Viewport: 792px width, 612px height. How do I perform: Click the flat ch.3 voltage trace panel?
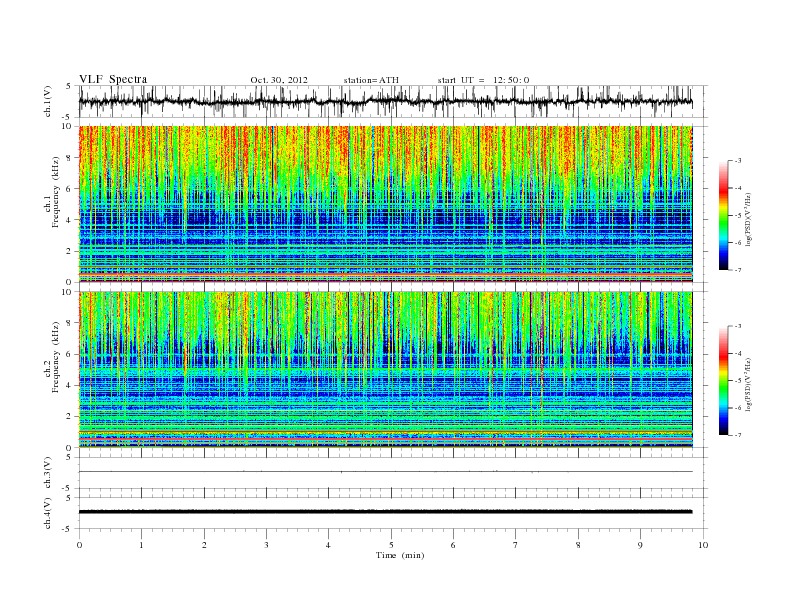393,473
